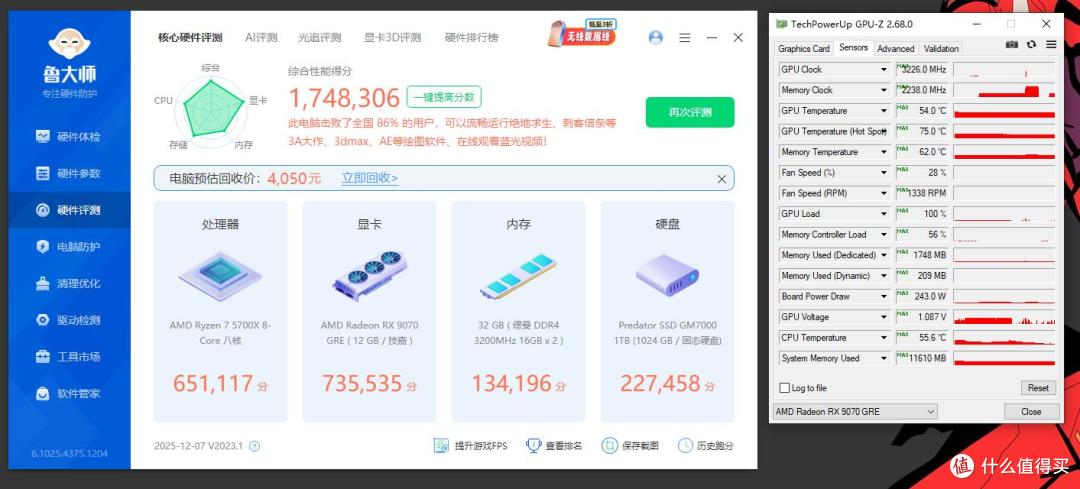The image size is (1080, 489).
Task: Click the processor score 651,117
Action: tap(214, 383)
